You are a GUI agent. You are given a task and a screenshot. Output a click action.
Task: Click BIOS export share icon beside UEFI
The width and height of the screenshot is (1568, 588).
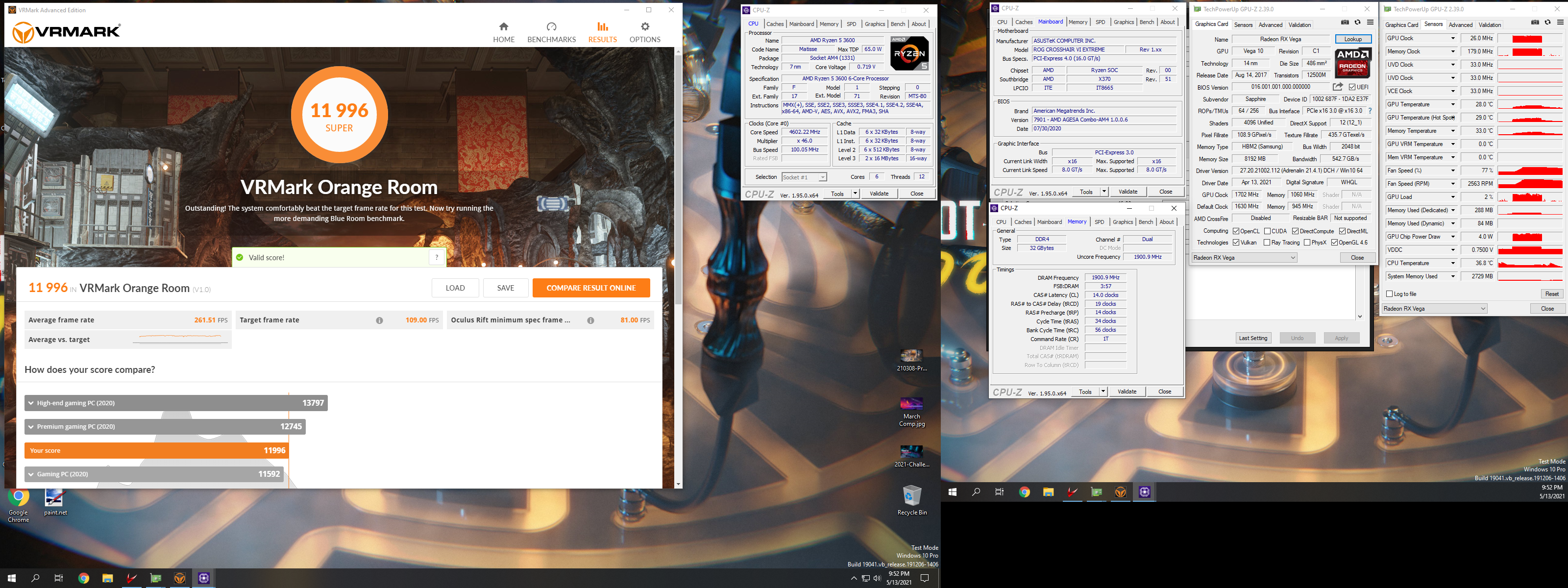(x=1337, y=87)
